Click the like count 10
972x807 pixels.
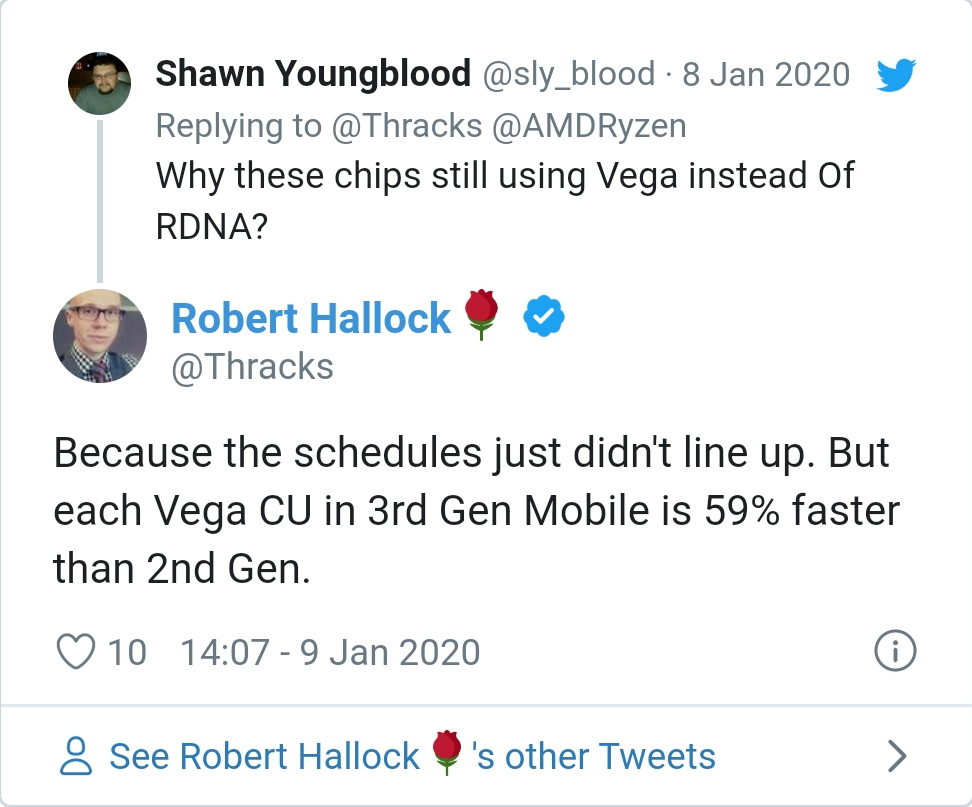pos(127,652)
